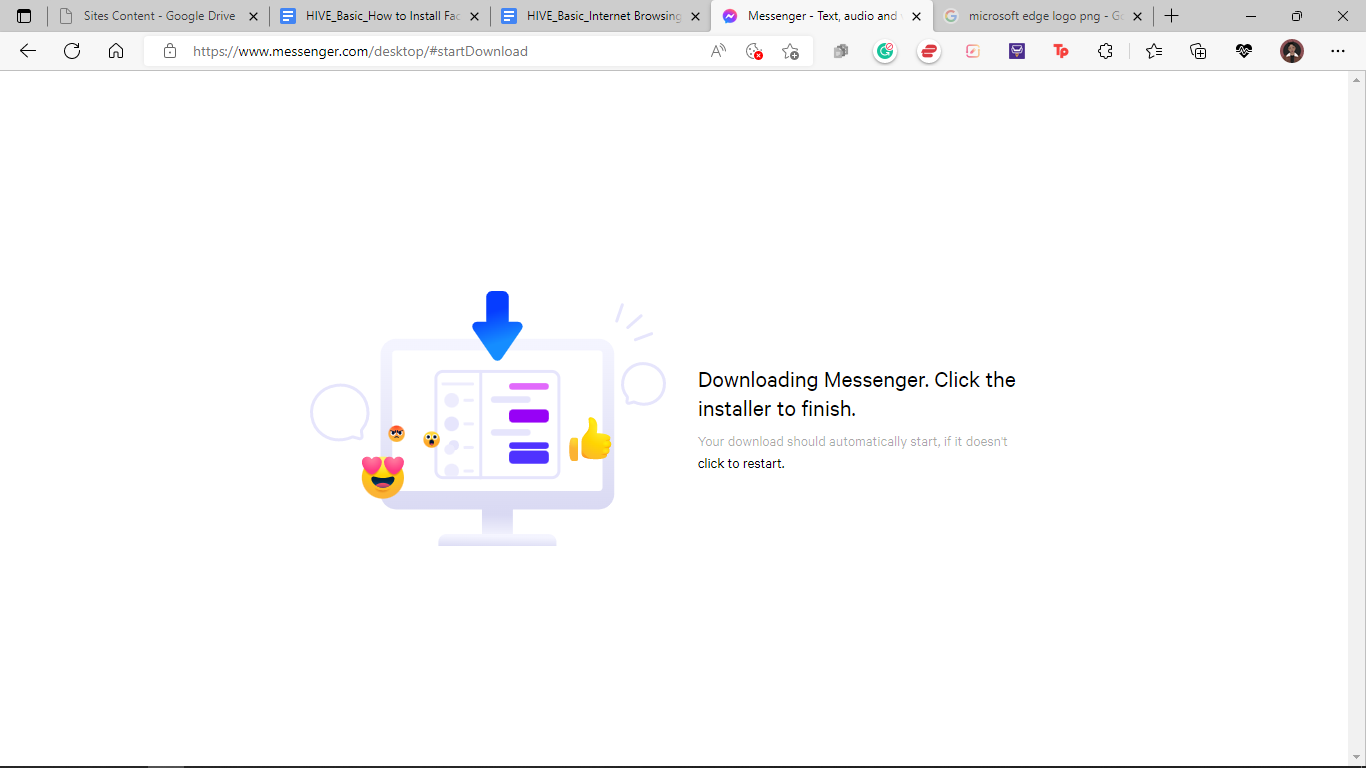Start Read aloud from address bar
The height and width of the screenshot is (768, 1366).
[x=718, y=51]
